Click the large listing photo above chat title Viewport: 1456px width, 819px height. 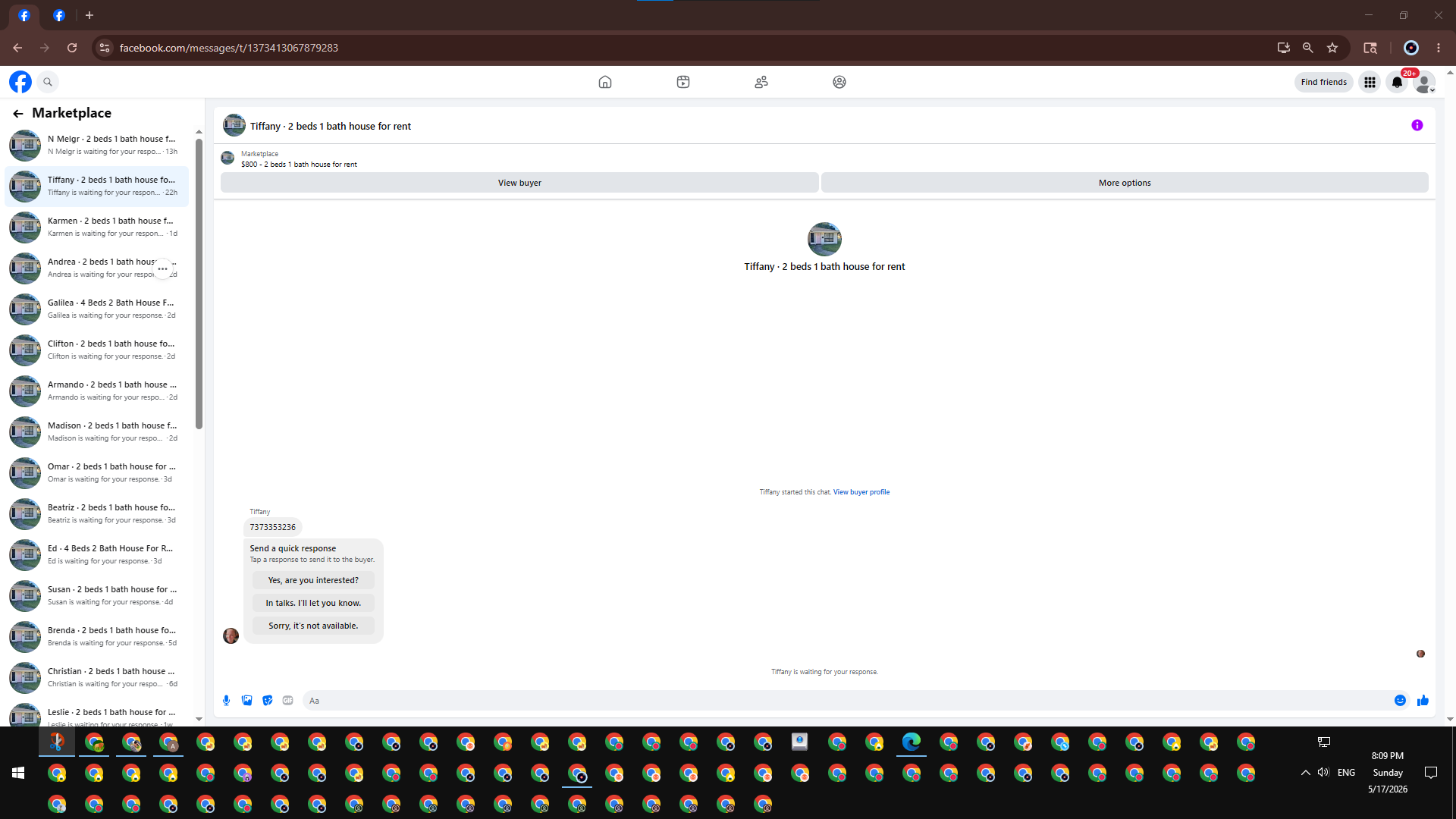(x=824, y=240)
